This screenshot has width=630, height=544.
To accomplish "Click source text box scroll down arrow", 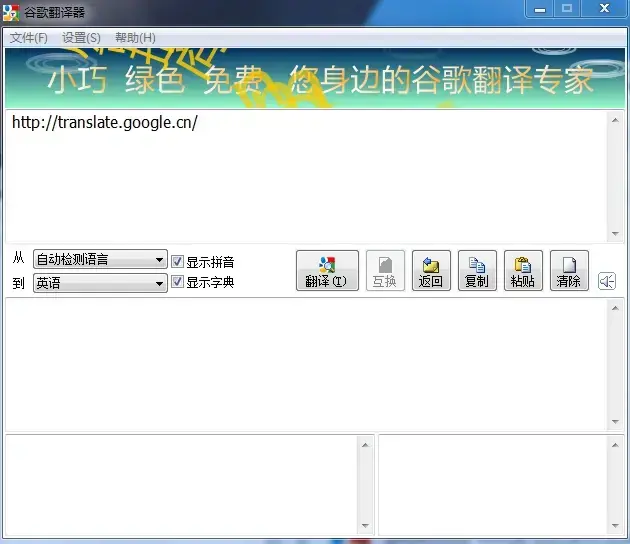I will [615, 233].
